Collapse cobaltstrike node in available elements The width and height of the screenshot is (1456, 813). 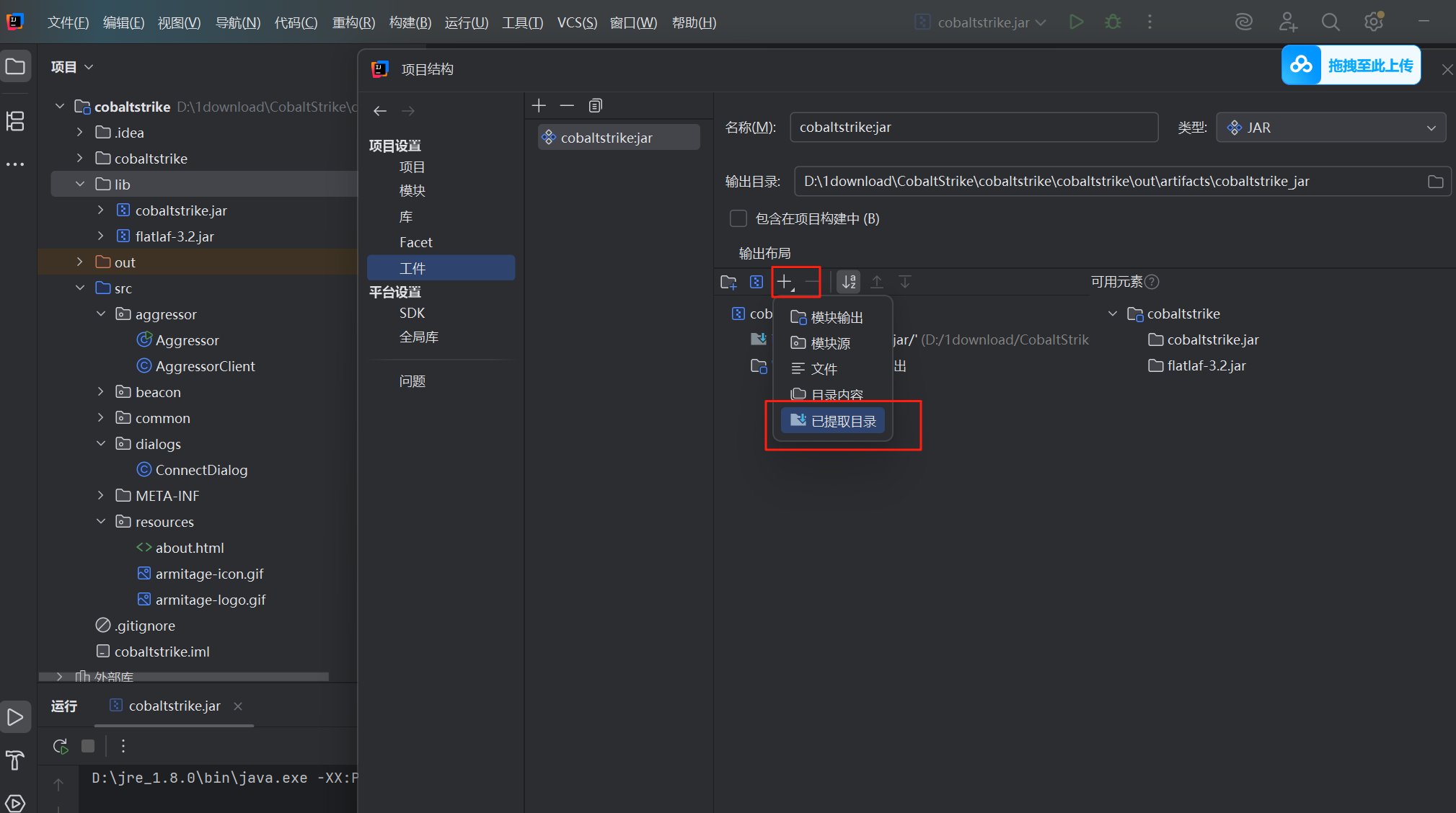click(x=1113, y=314)
